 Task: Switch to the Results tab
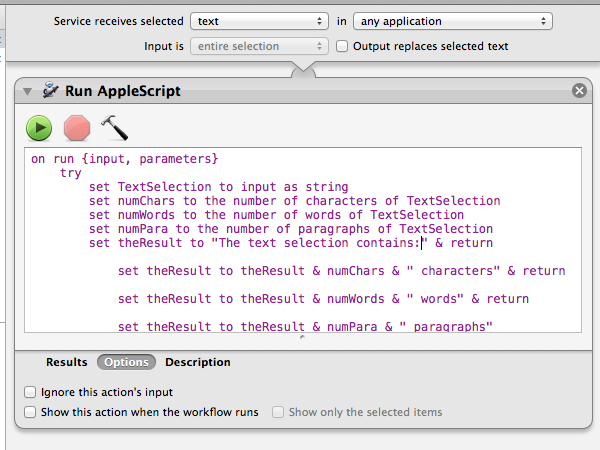click(67, 362)
